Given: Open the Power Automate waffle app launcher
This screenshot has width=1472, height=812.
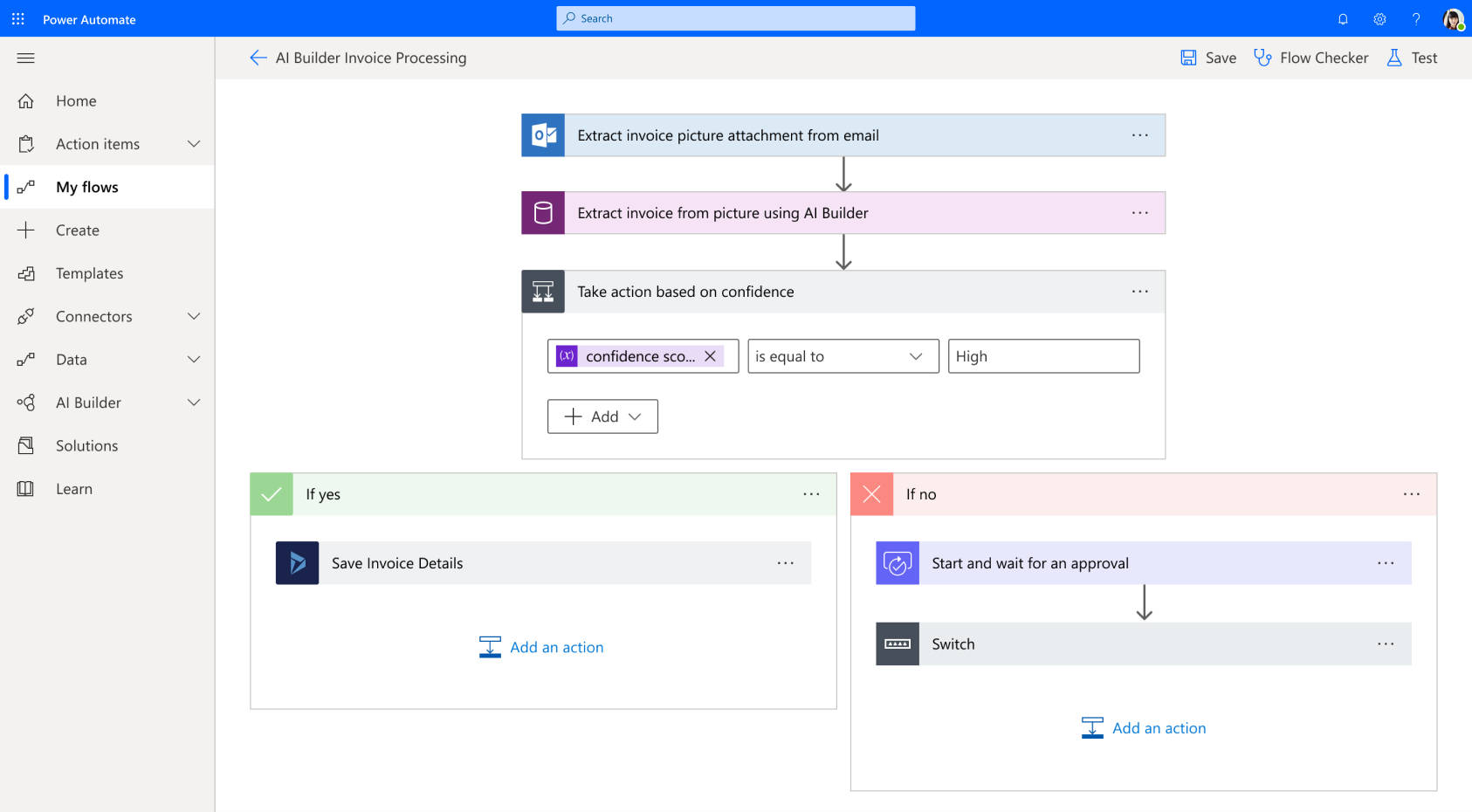Looking at the screenshot, I should tap(17, 18).
